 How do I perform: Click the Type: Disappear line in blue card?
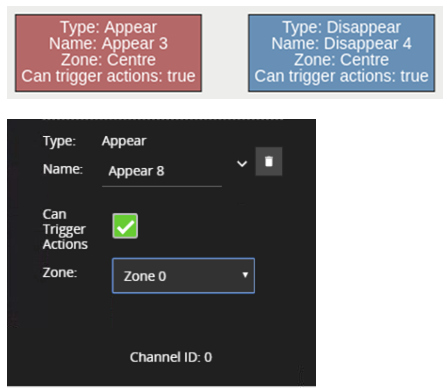tap(341, 27)
